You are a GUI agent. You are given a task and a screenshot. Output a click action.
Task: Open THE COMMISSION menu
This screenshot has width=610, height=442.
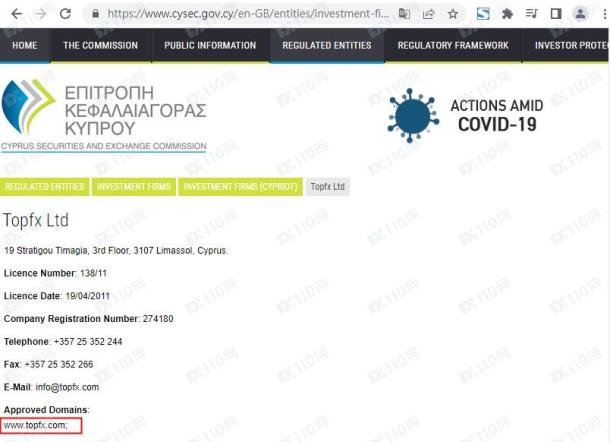pos(100,45)
